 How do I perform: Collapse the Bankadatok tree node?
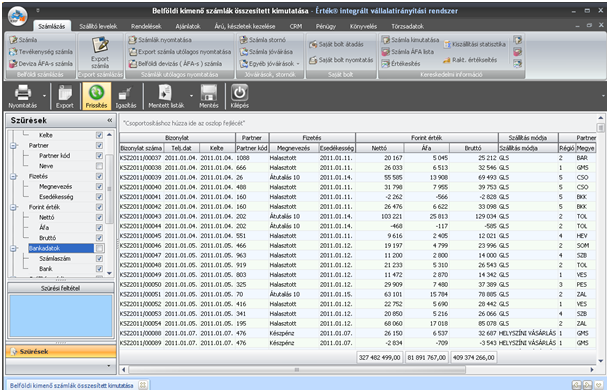pyautogui.click(x=13, y=248)
